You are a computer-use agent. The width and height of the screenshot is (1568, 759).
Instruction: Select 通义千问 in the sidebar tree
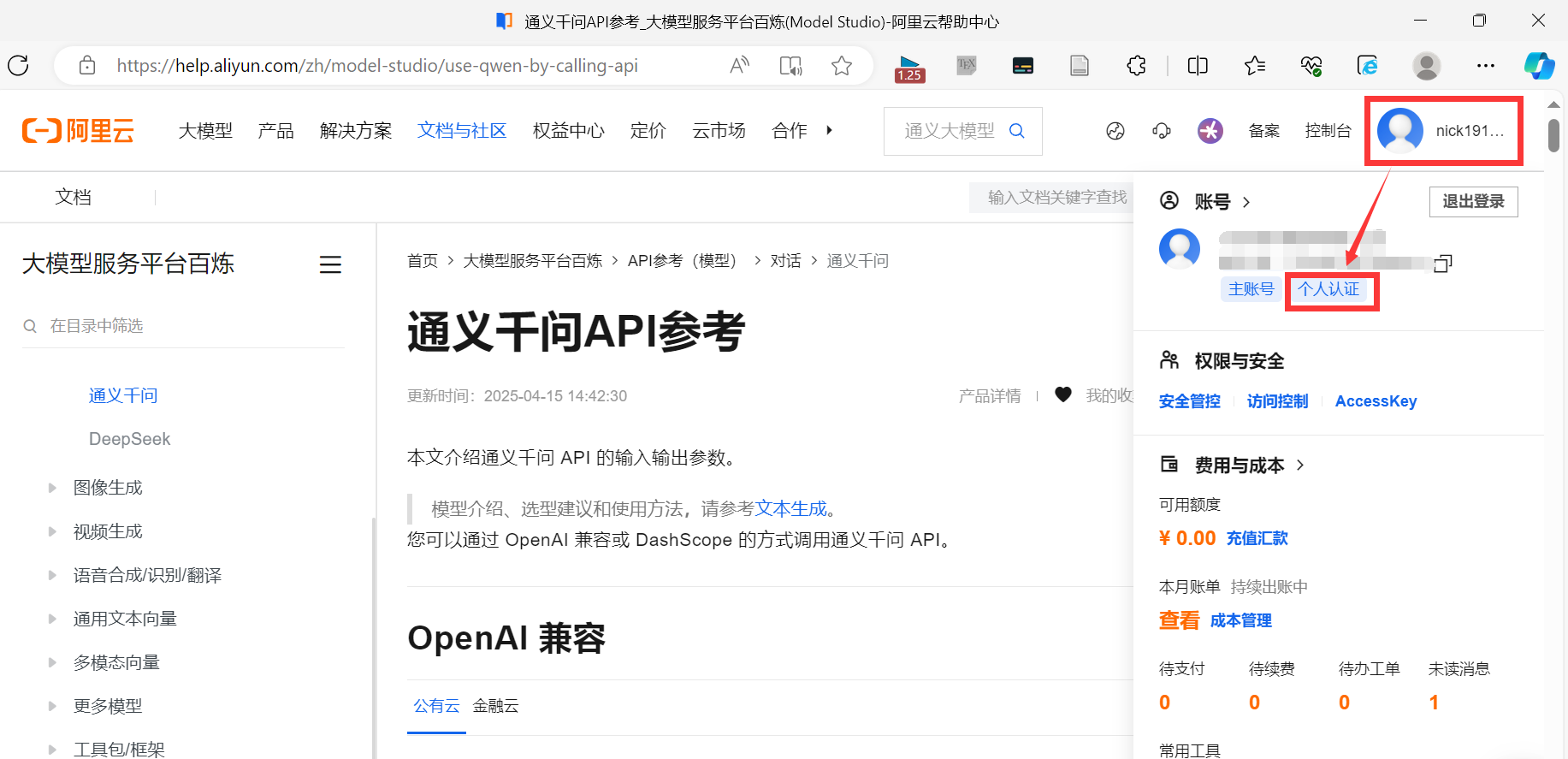[x=123, y=395]
